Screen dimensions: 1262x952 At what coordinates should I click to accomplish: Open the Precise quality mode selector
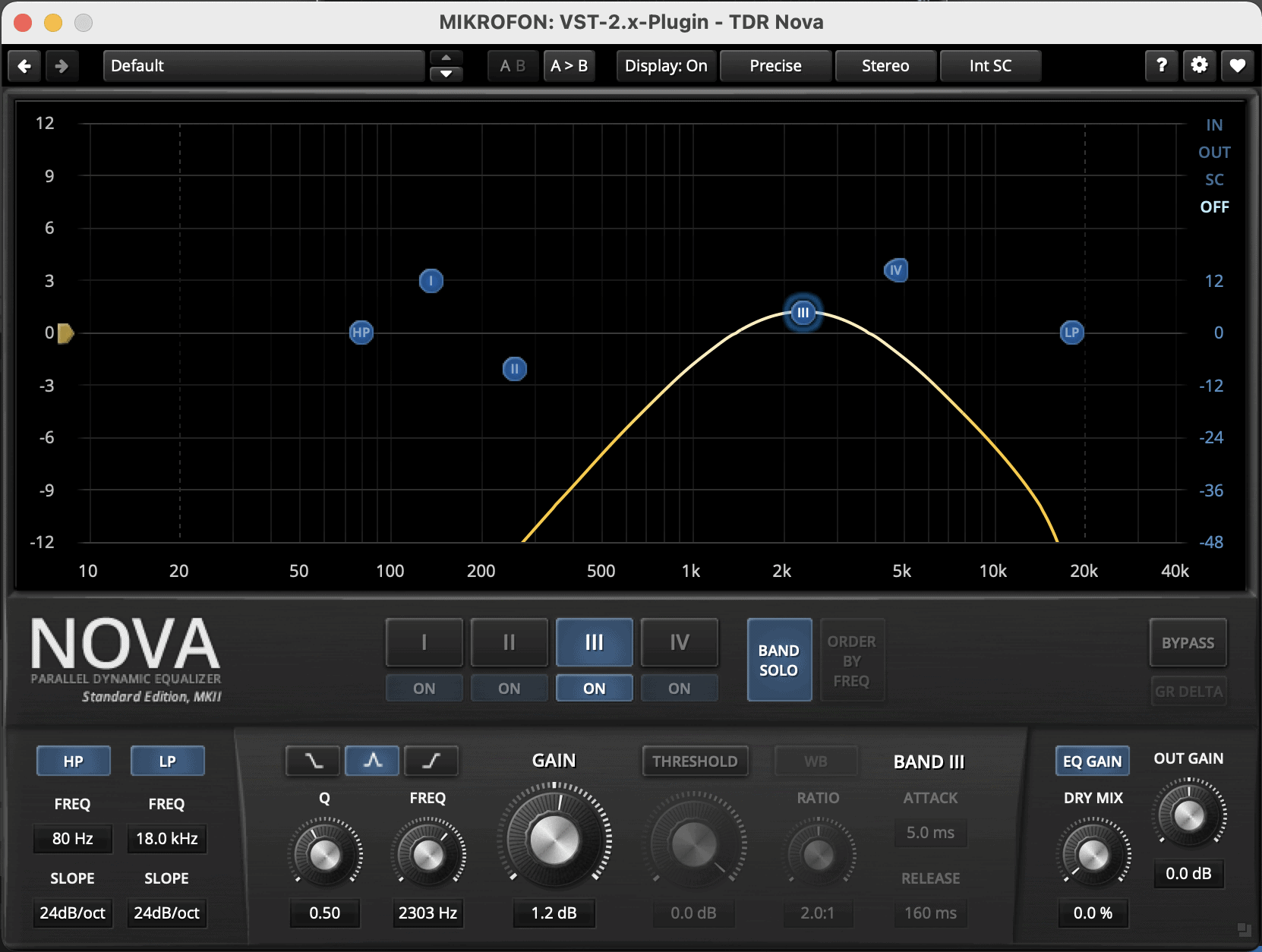(775, 66)
